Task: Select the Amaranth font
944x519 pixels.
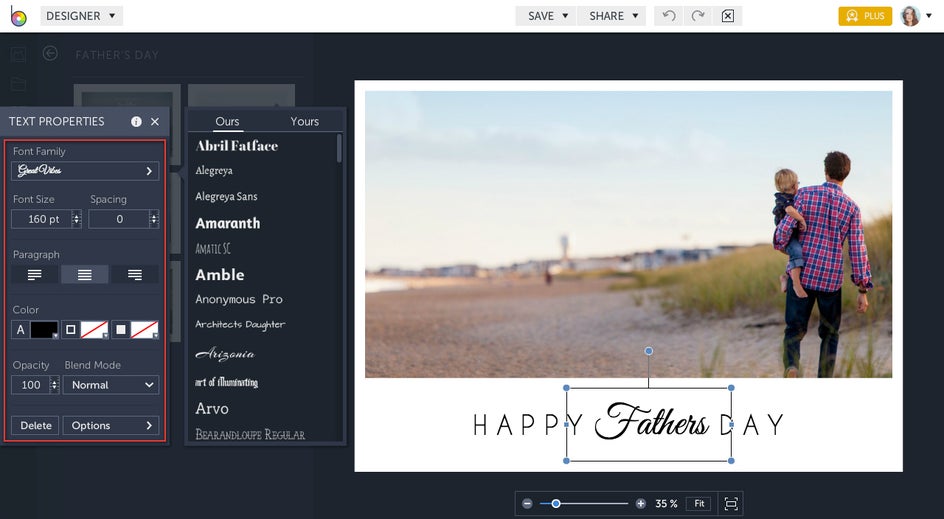Action: 228,223
